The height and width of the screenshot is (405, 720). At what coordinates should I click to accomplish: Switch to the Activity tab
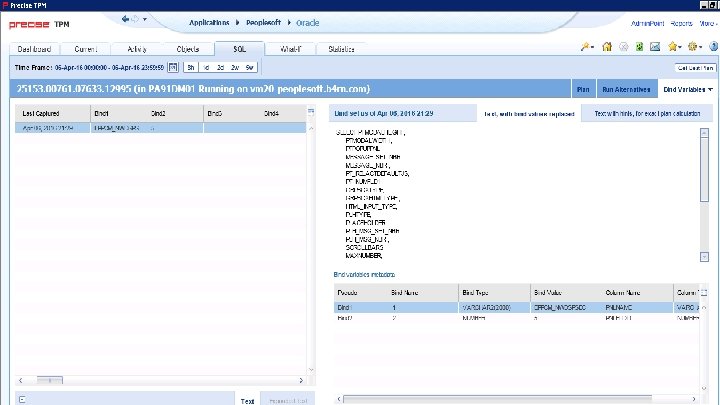tap(137, 49)
